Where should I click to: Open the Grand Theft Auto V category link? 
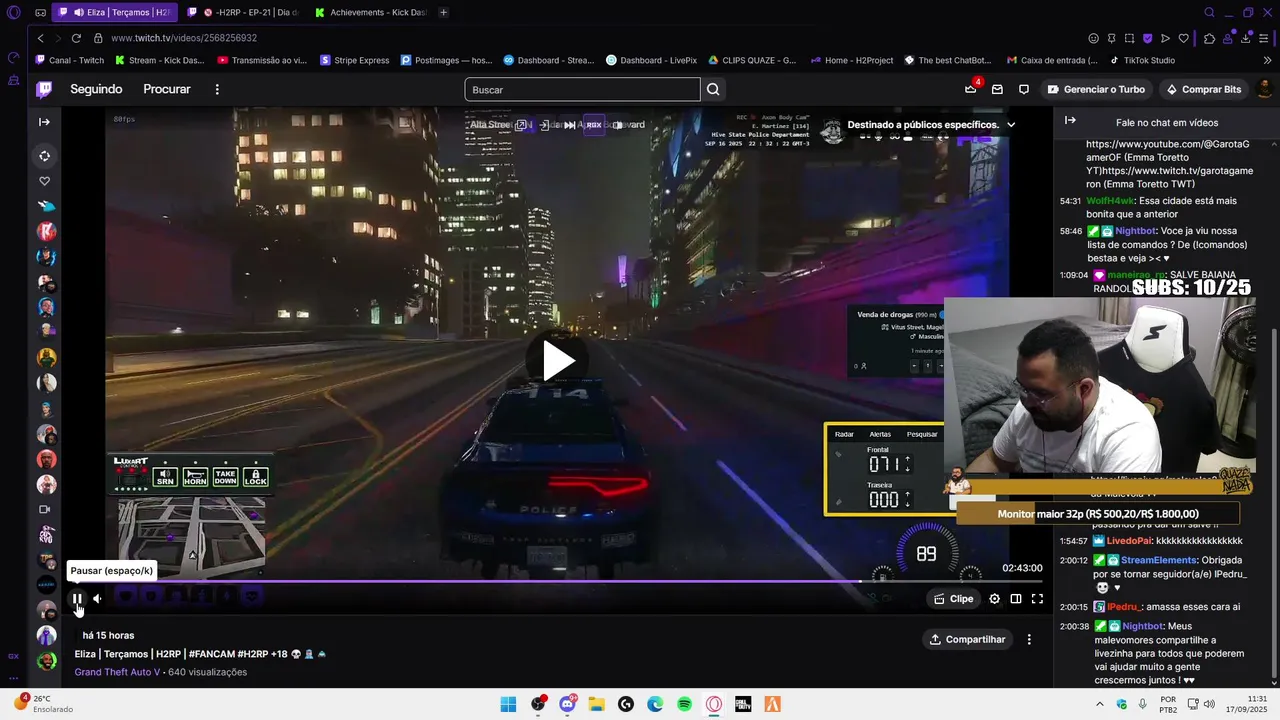(x=117, y=672)
